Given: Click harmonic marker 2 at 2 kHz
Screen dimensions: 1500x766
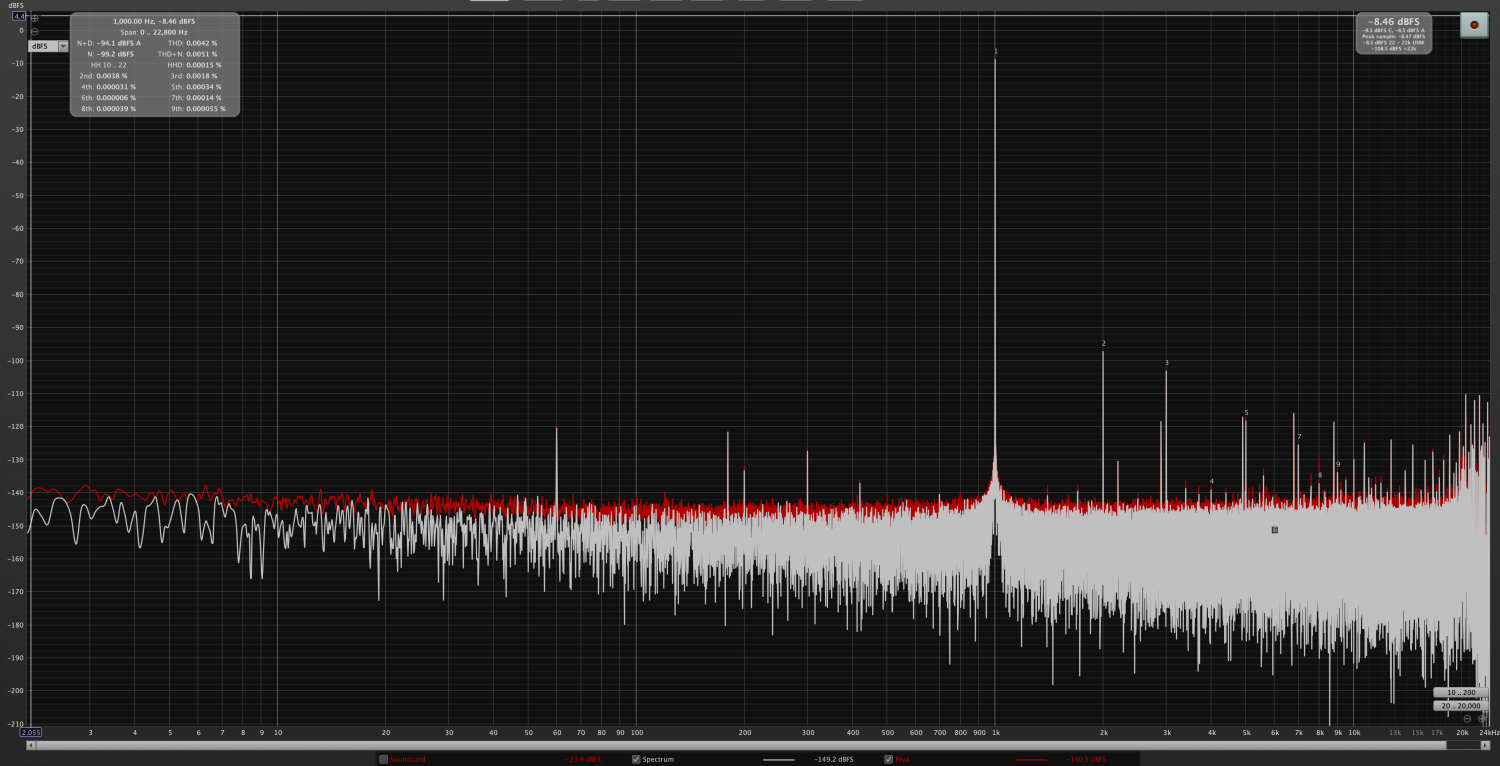Looking at the screenshot, I should pyautogui.click(x=1104, y=344).
